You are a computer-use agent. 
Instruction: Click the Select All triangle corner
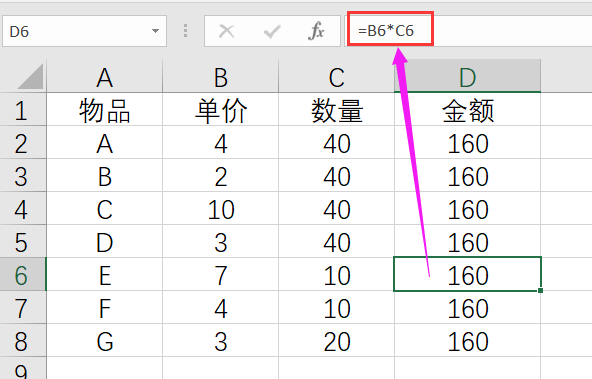pyautogui.click(x=30, y=76)
